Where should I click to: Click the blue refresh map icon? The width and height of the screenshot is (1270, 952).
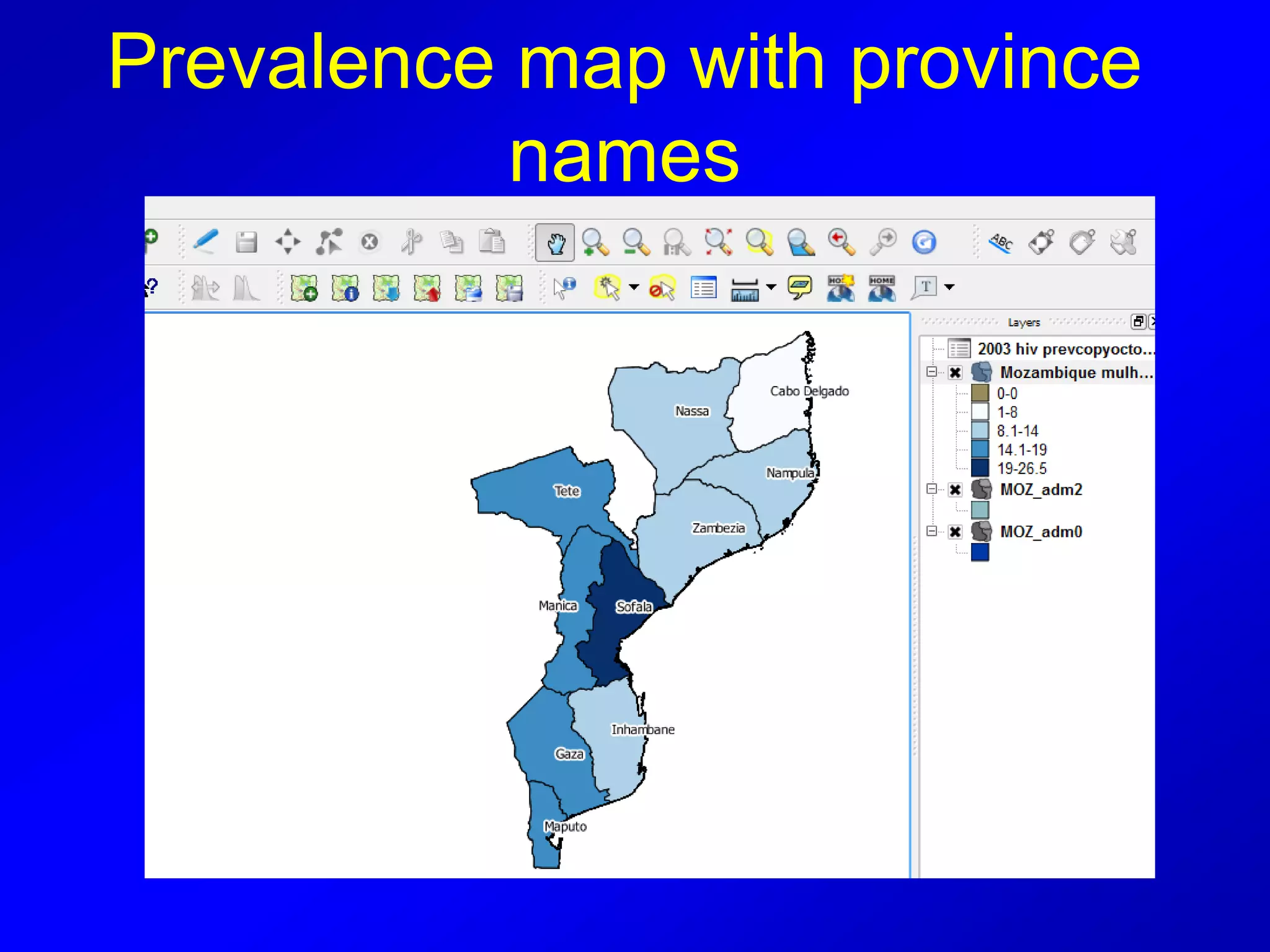point(924,242)
